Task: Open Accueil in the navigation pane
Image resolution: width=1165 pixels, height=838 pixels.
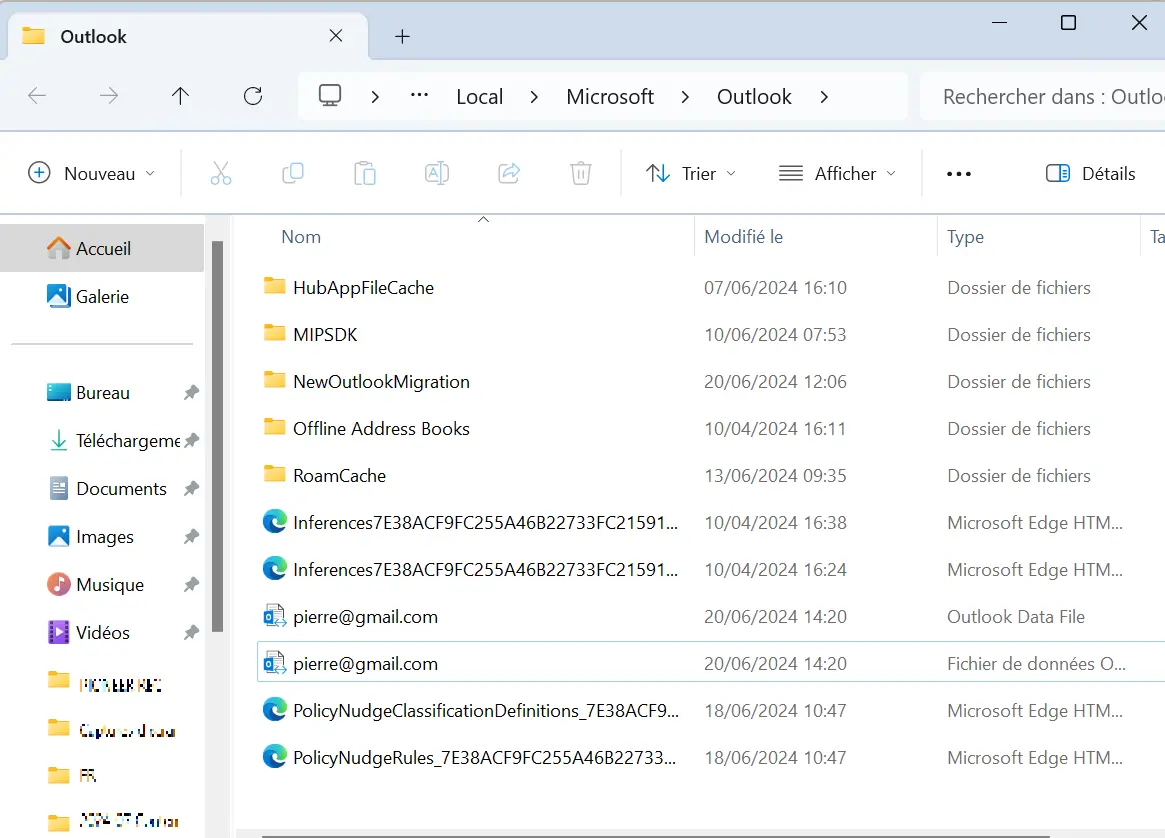Action: (102, 248)
